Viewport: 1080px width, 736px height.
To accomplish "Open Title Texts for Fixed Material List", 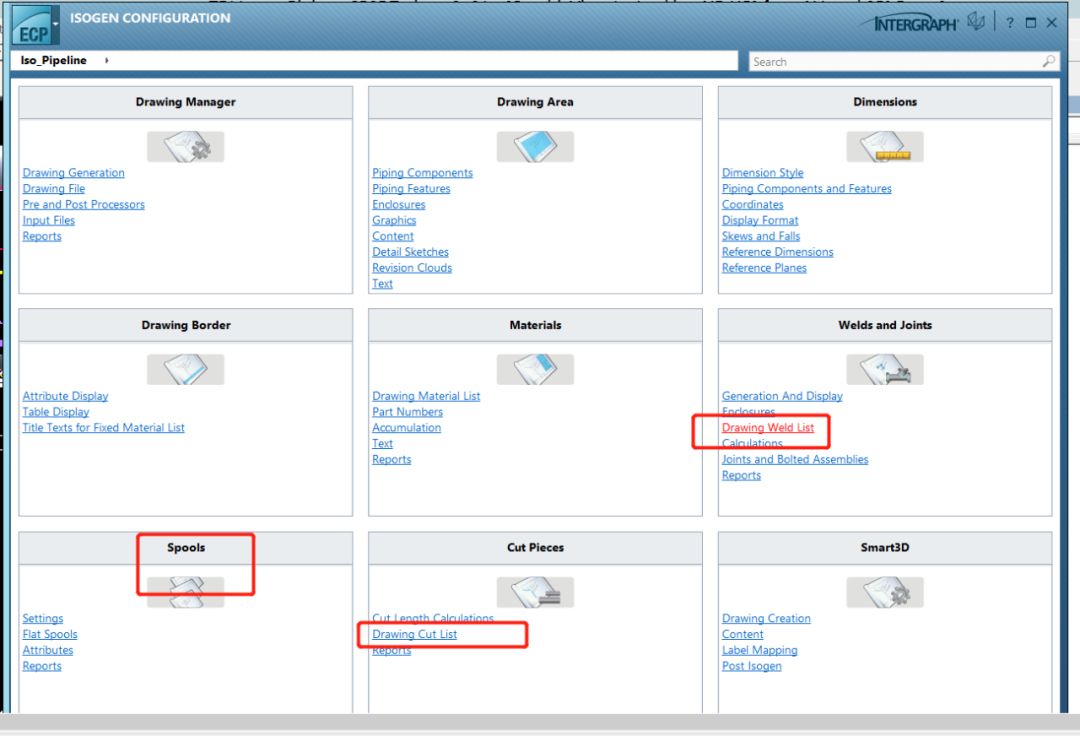I will point(103,428).
